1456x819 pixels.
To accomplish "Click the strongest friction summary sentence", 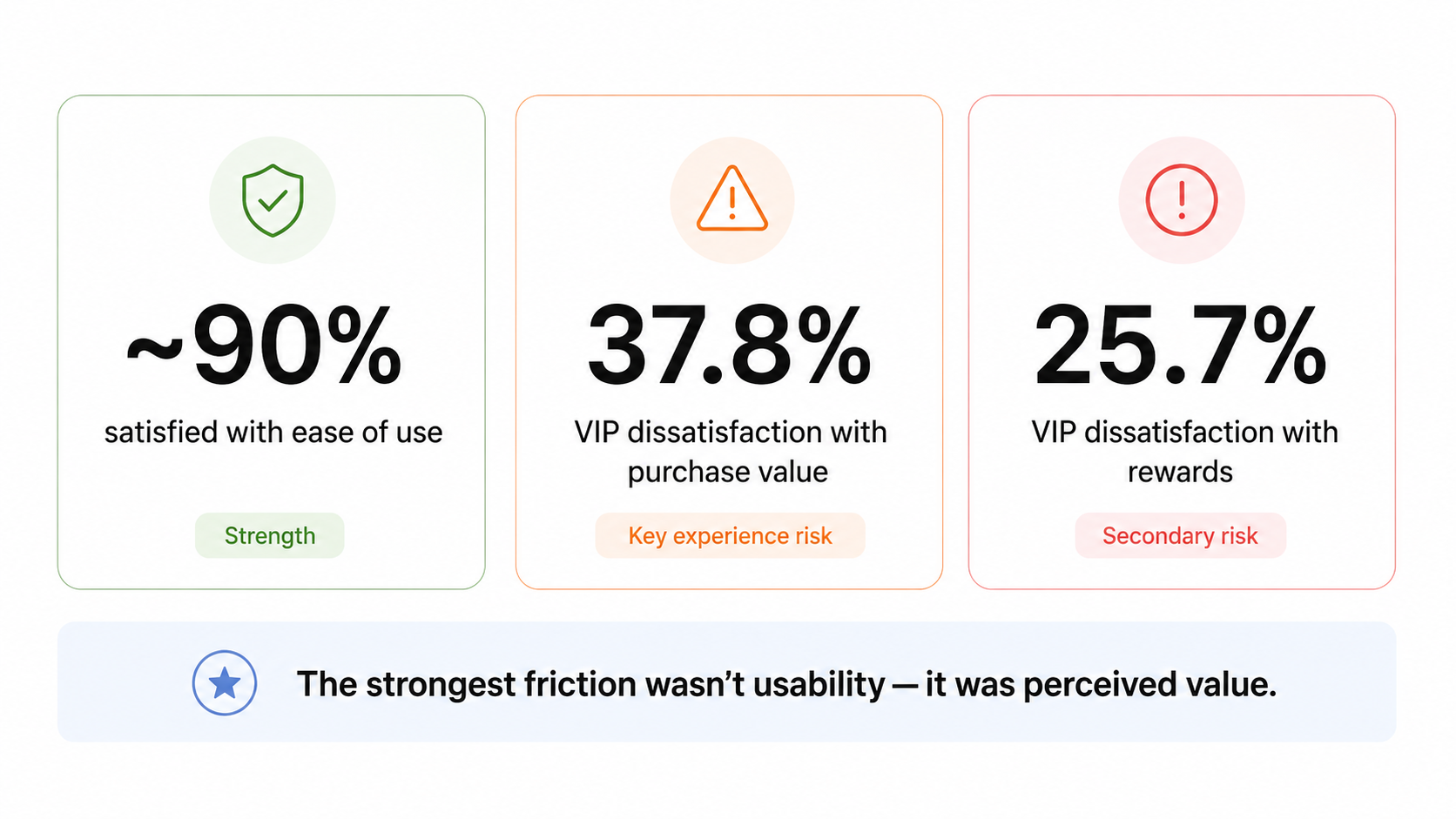I will [786, 684].
